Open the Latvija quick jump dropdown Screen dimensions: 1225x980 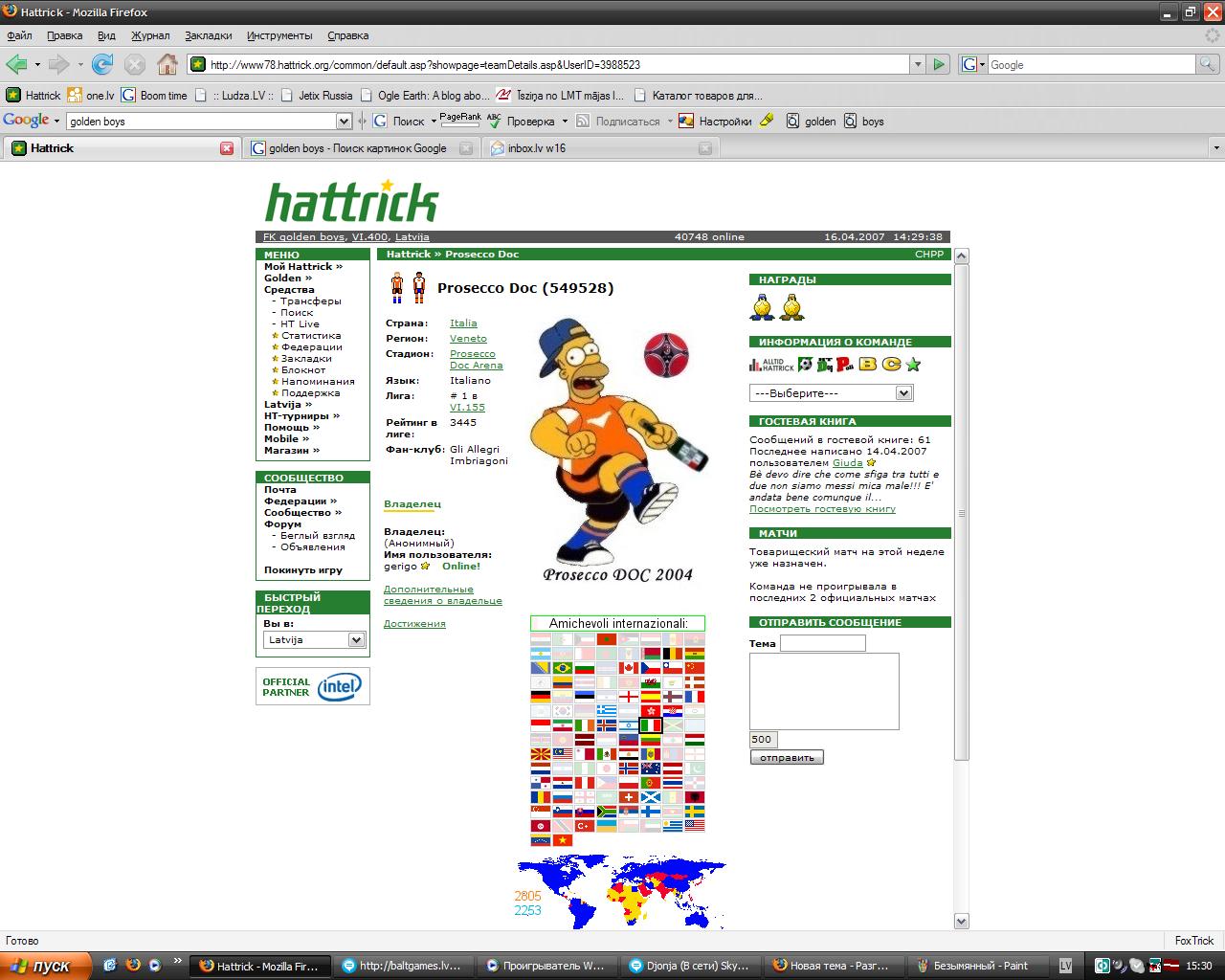pyautogui.click(x=314, y=639)
